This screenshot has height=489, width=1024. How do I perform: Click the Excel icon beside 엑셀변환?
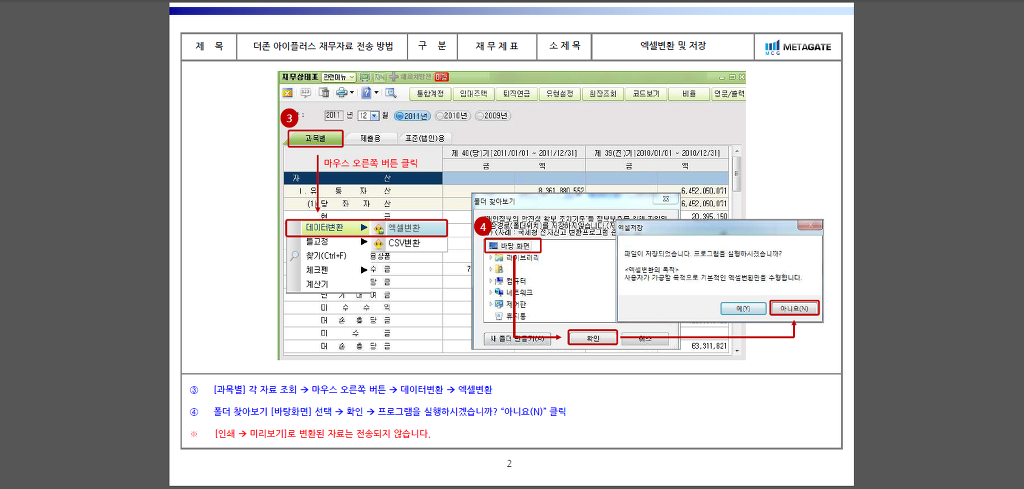tap(379, 229)
